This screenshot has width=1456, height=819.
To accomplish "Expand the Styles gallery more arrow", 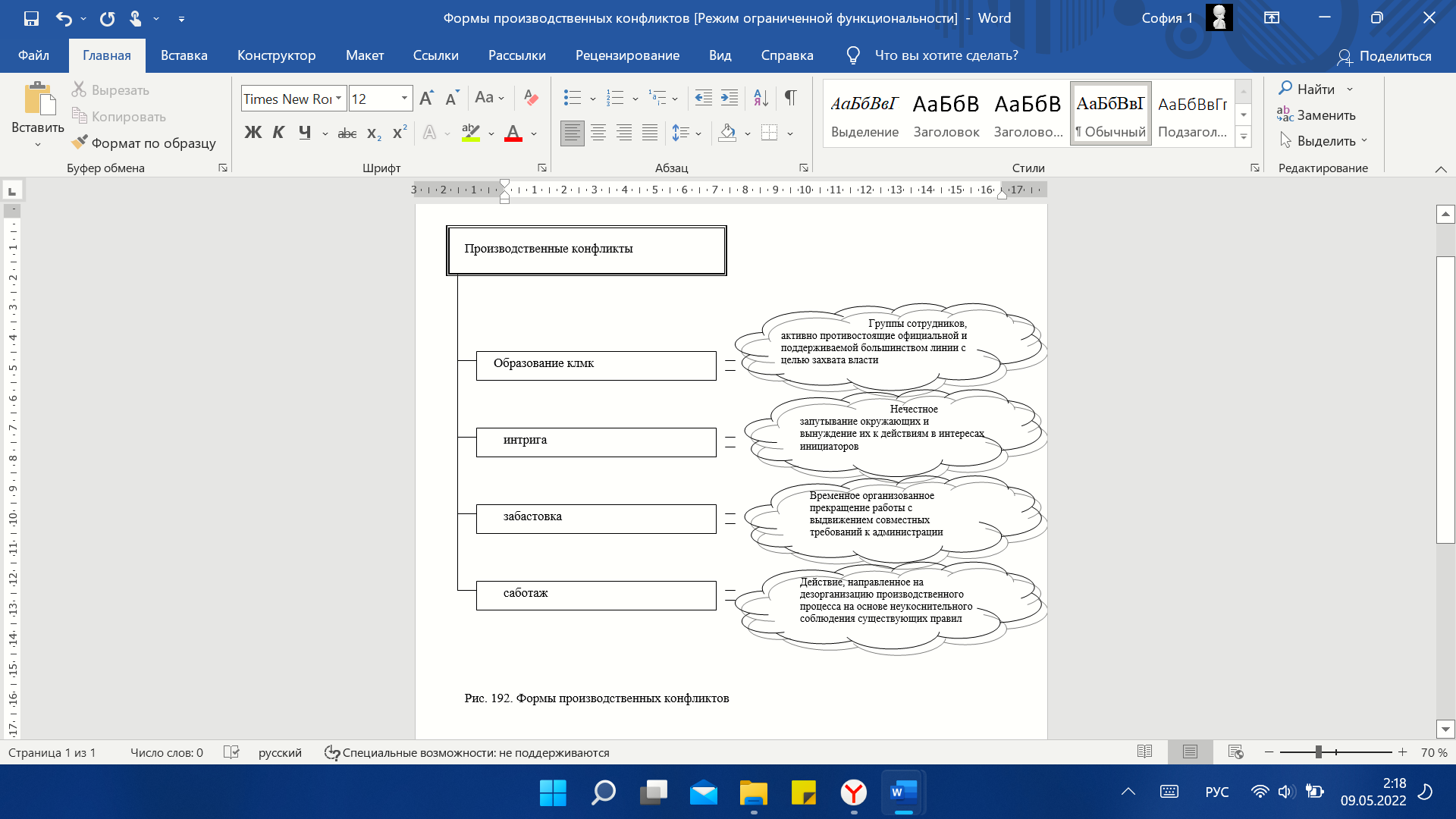I will (x=1244, y=137).
